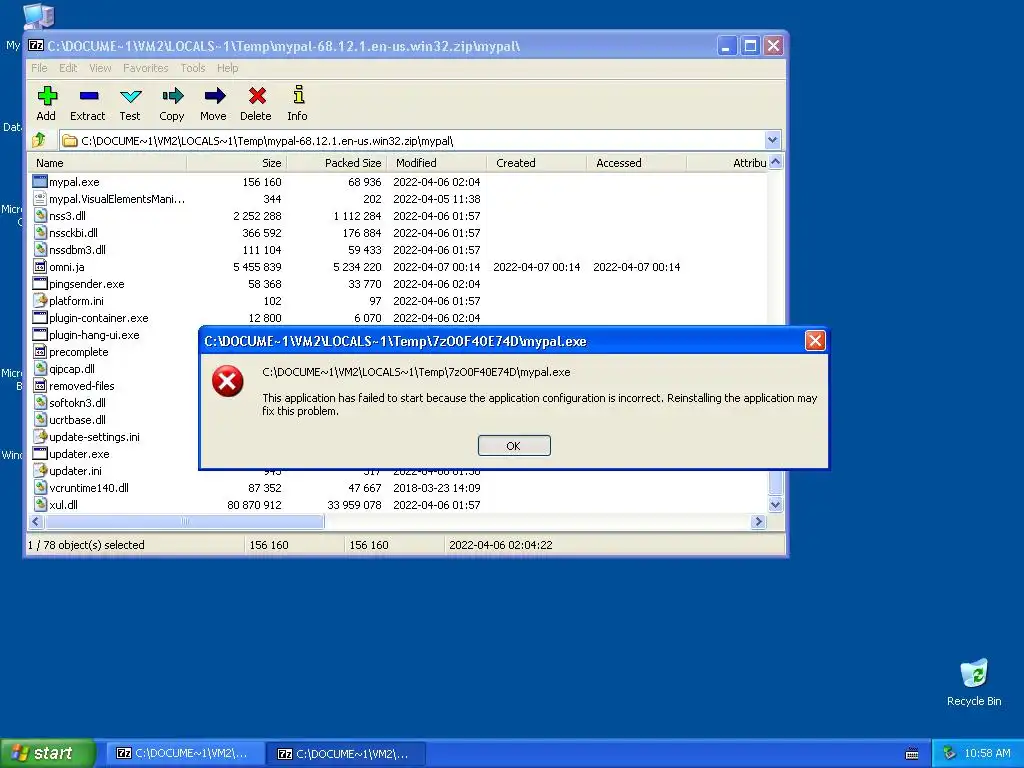This screenshot has width=1024, height=768.
Task: Open the Start menu
Action: coord(47,753)
